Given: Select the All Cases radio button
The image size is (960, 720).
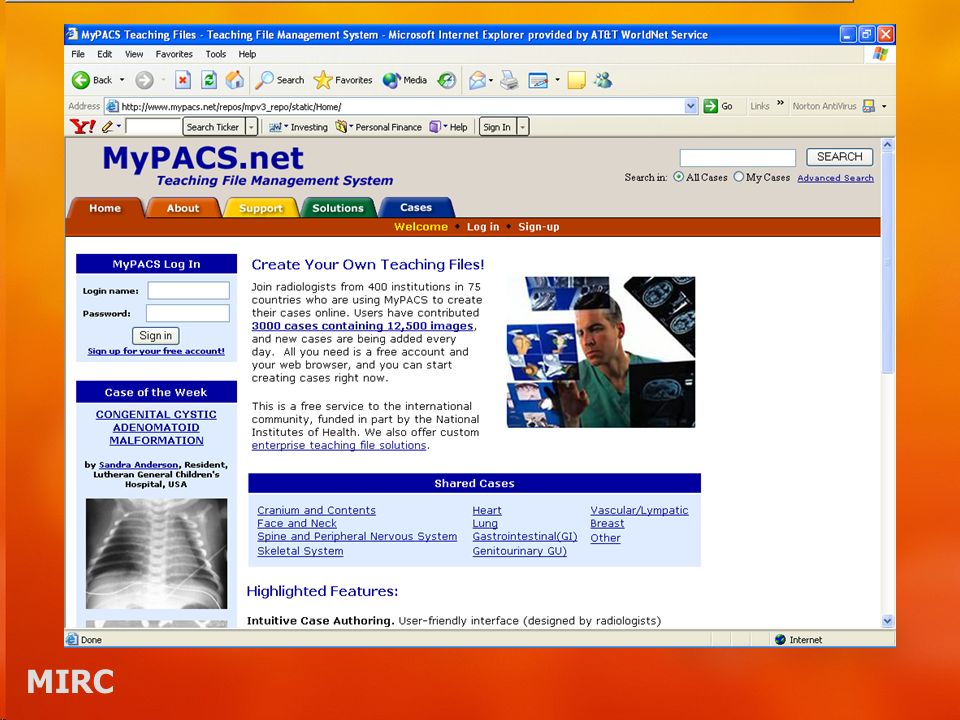Looking at the screenshot, I should tap(678, 177).
